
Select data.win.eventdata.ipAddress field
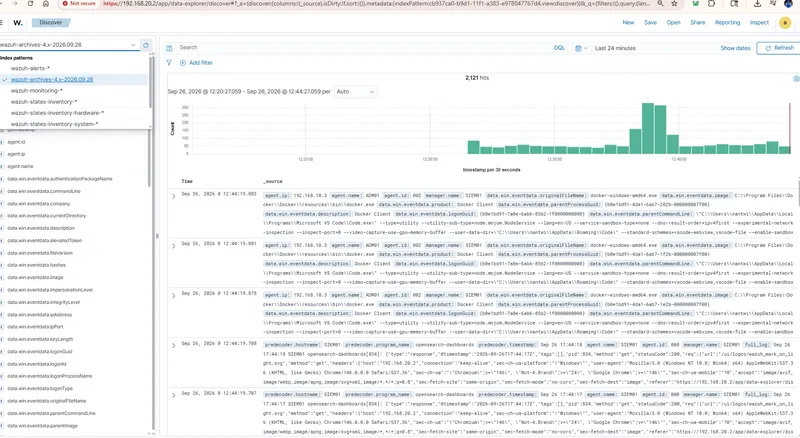point(39,315)
